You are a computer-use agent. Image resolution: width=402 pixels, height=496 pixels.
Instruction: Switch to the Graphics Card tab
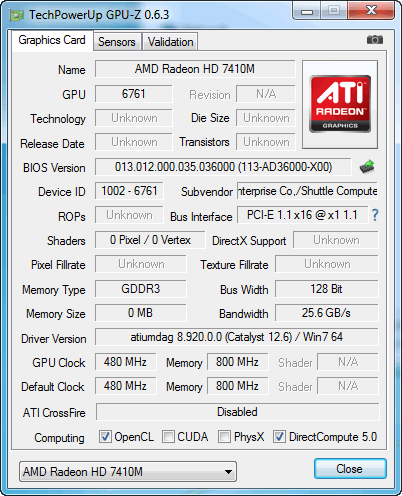pos(52,40)
